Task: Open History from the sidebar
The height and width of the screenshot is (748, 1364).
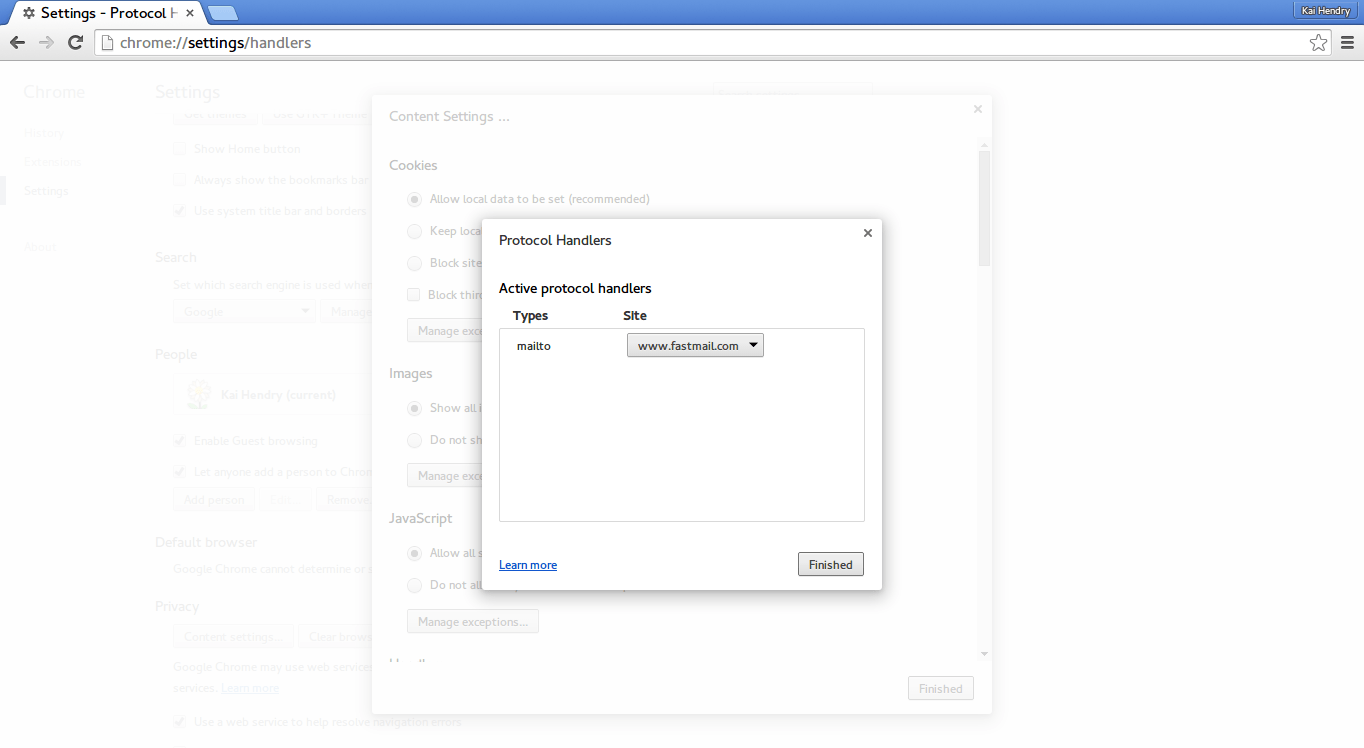Action: (44, 132)
